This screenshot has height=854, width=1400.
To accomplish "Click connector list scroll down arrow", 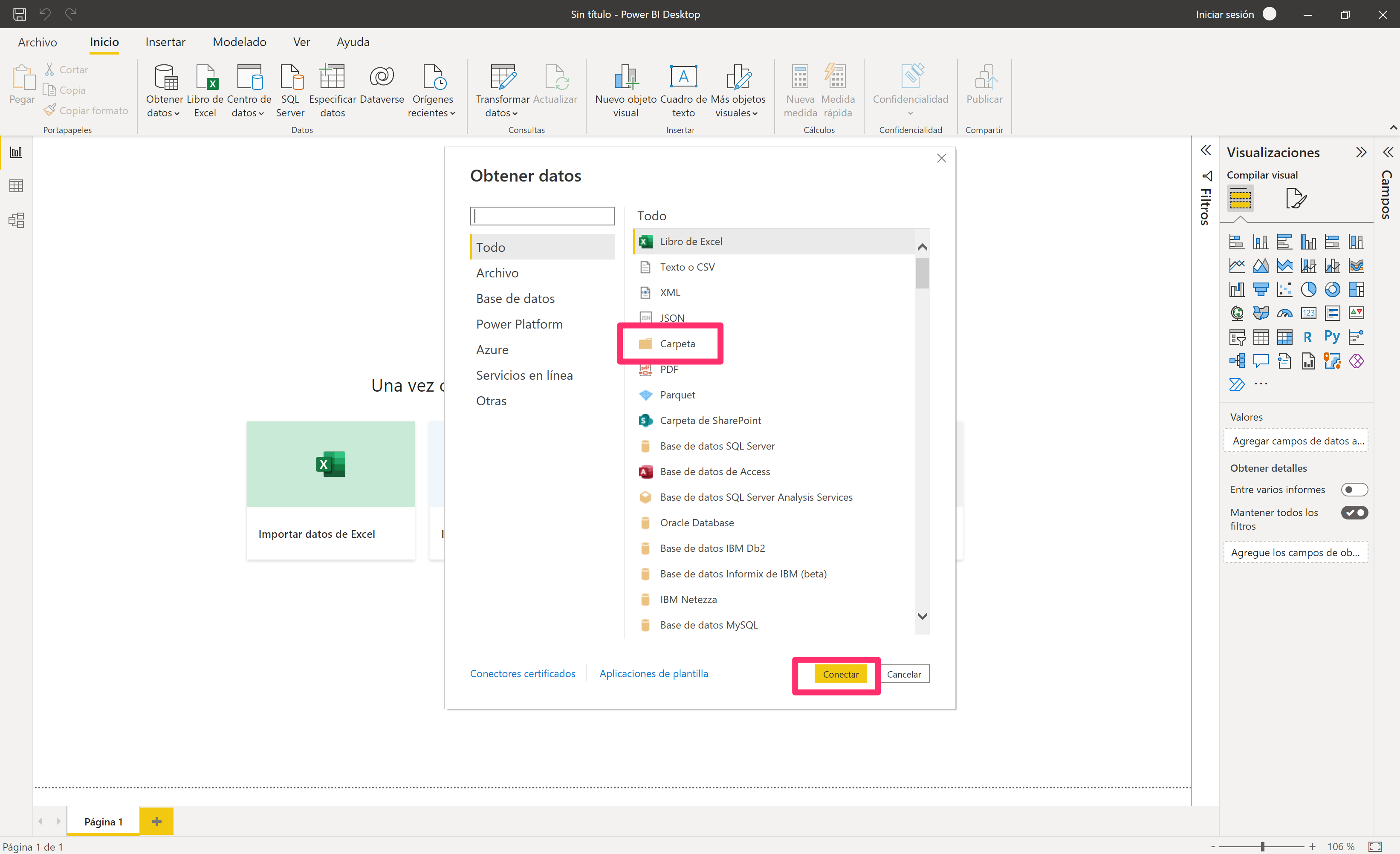I will (922, 616).
